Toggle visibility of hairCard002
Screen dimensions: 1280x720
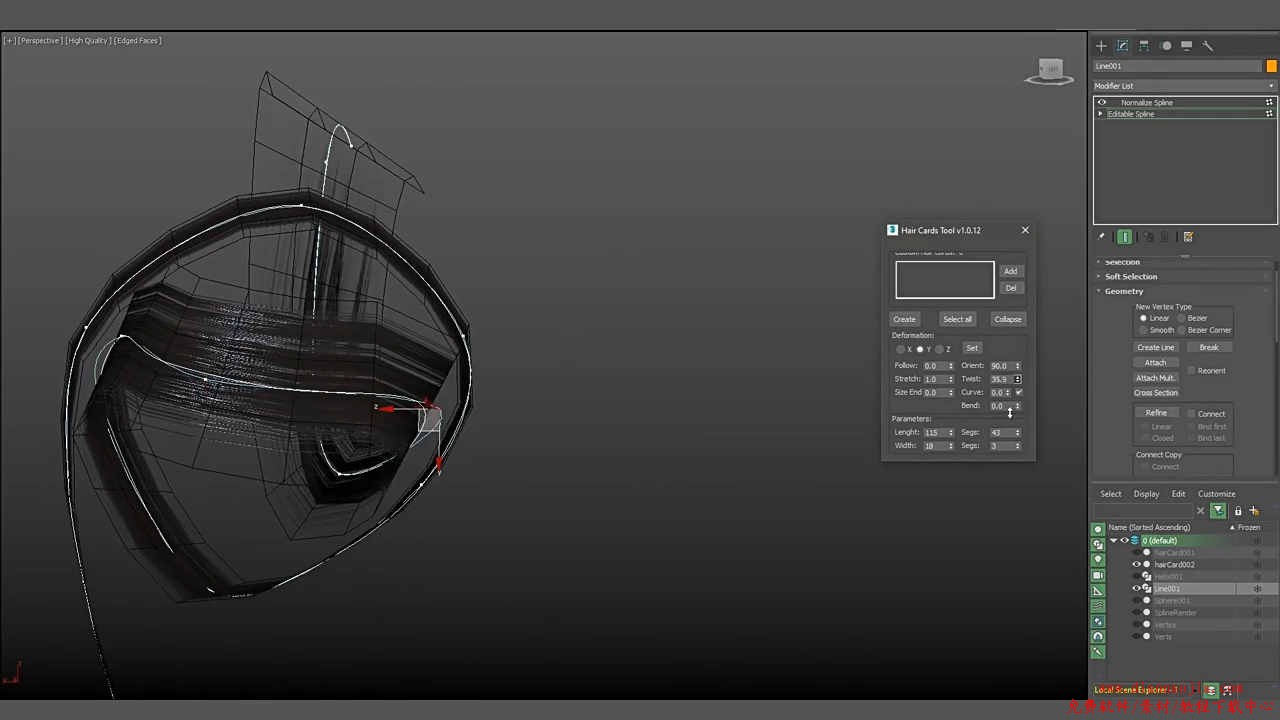[x=1136, y=565]
